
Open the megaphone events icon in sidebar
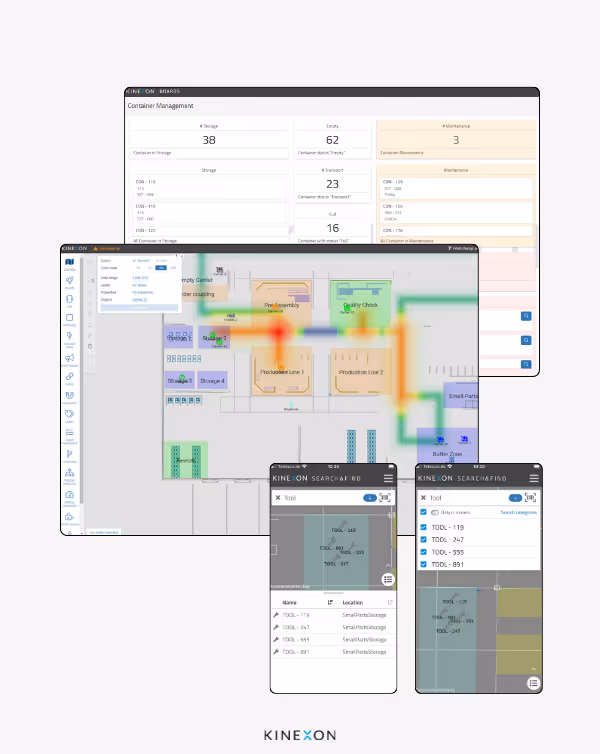coord(70,358)
